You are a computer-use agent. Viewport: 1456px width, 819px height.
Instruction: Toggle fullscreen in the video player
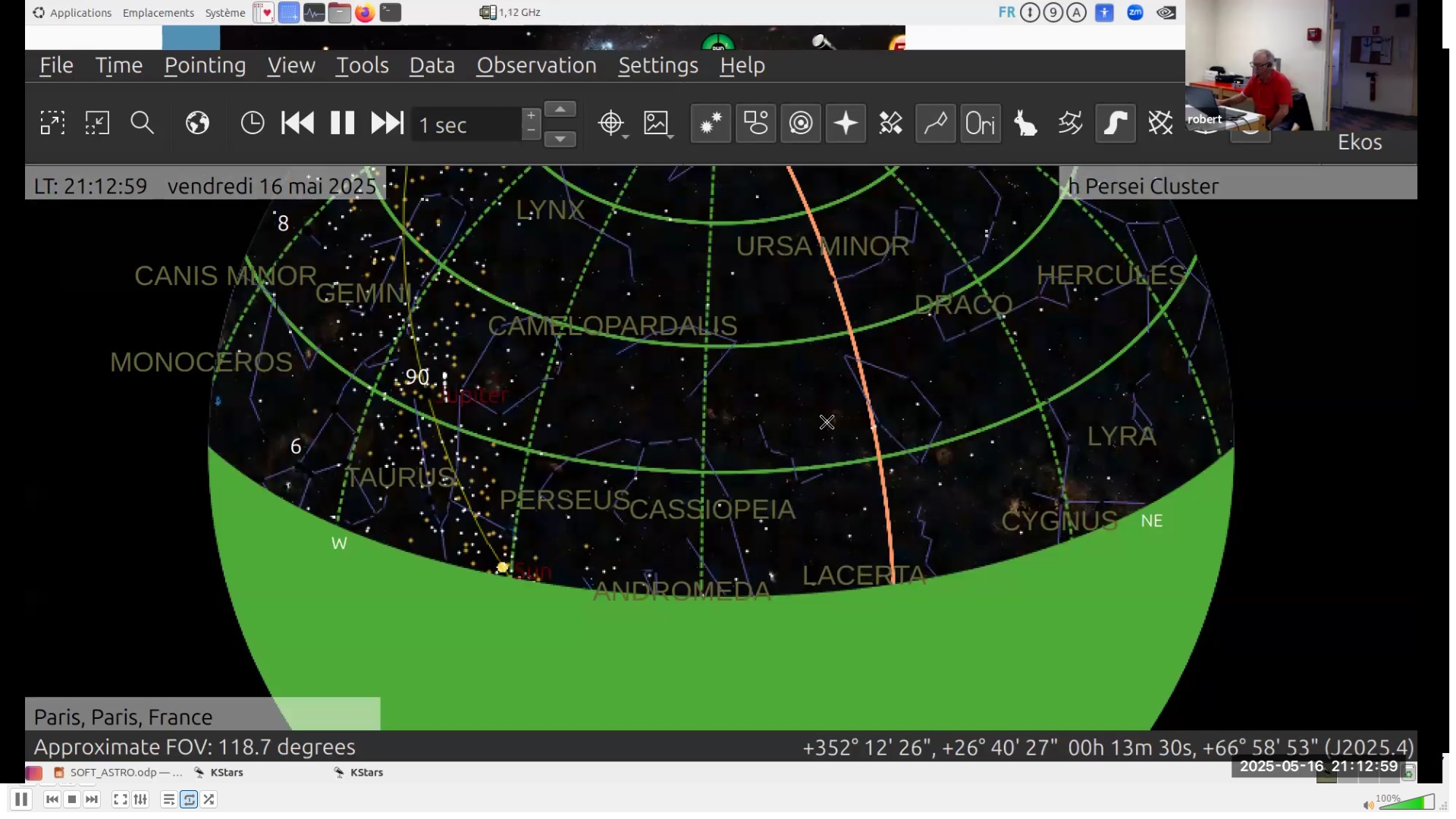click(x=120, y=799)
